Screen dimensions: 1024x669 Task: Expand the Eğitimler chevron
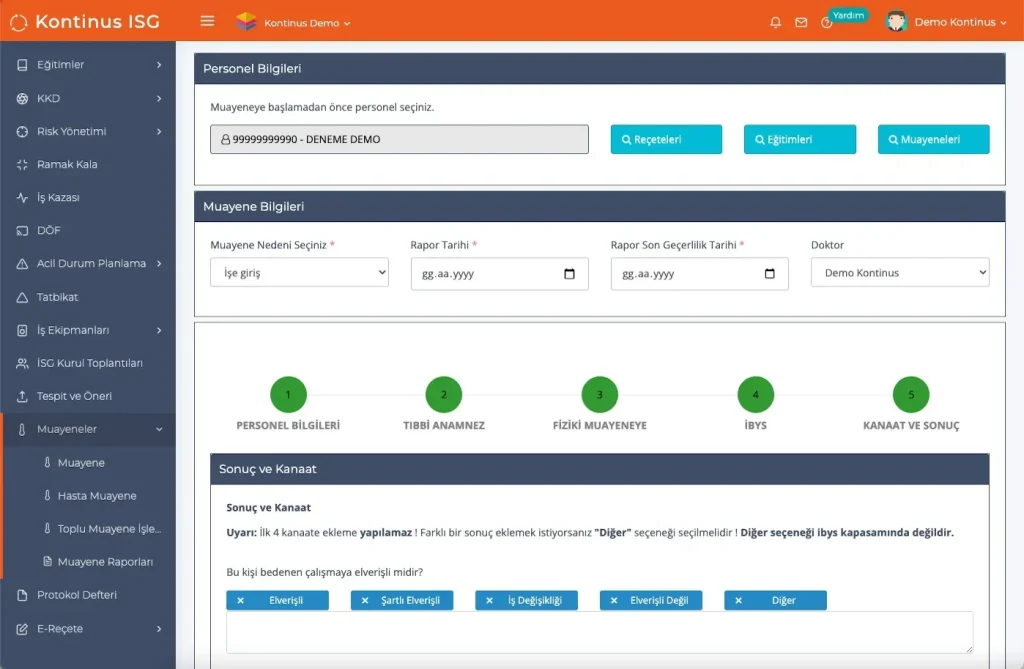pos(159,65)
